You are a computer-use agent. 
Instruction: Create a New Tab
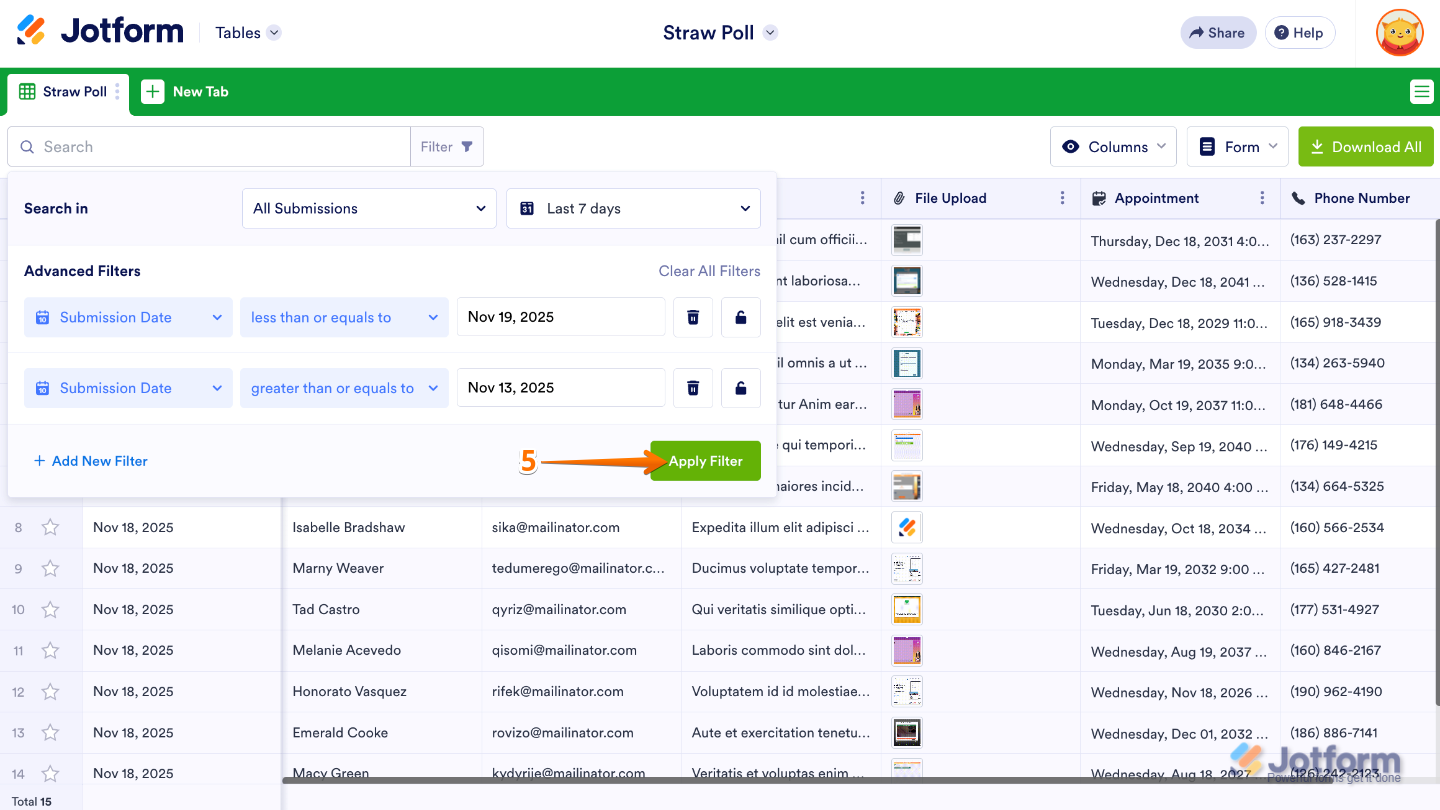pyautogui.click(x=185, y=91)
